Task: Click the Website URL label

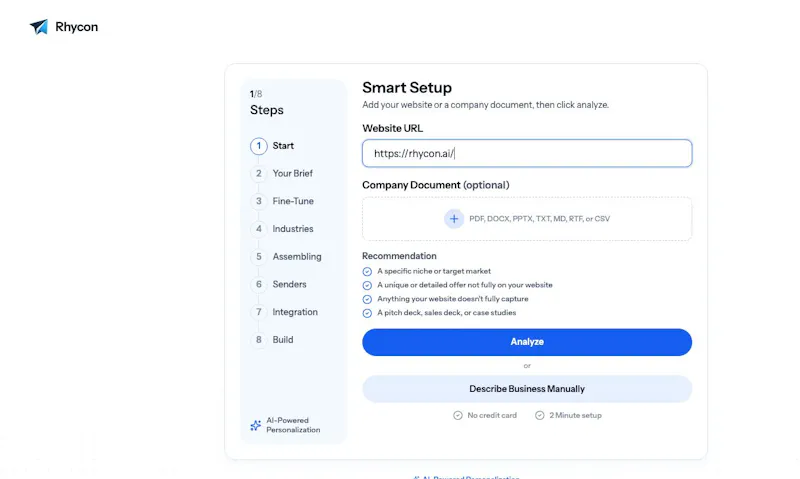Action: coord(392,128)
